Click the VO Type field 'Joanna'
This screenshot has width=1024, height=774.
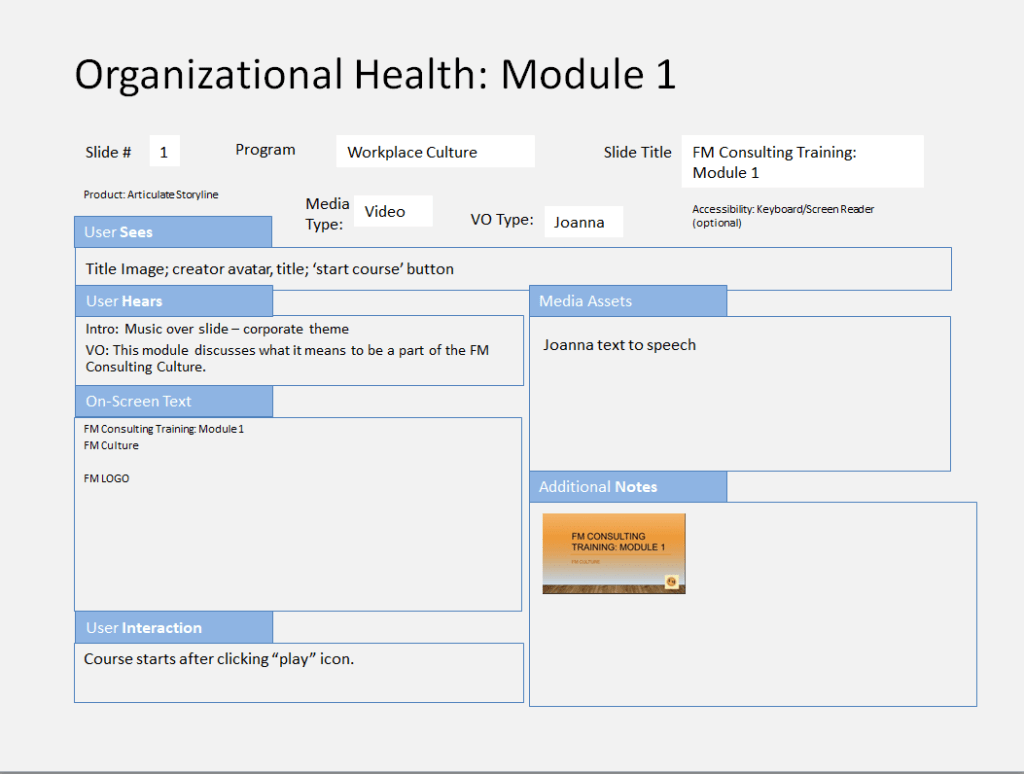pyautogui.click(x=584, y=222)
